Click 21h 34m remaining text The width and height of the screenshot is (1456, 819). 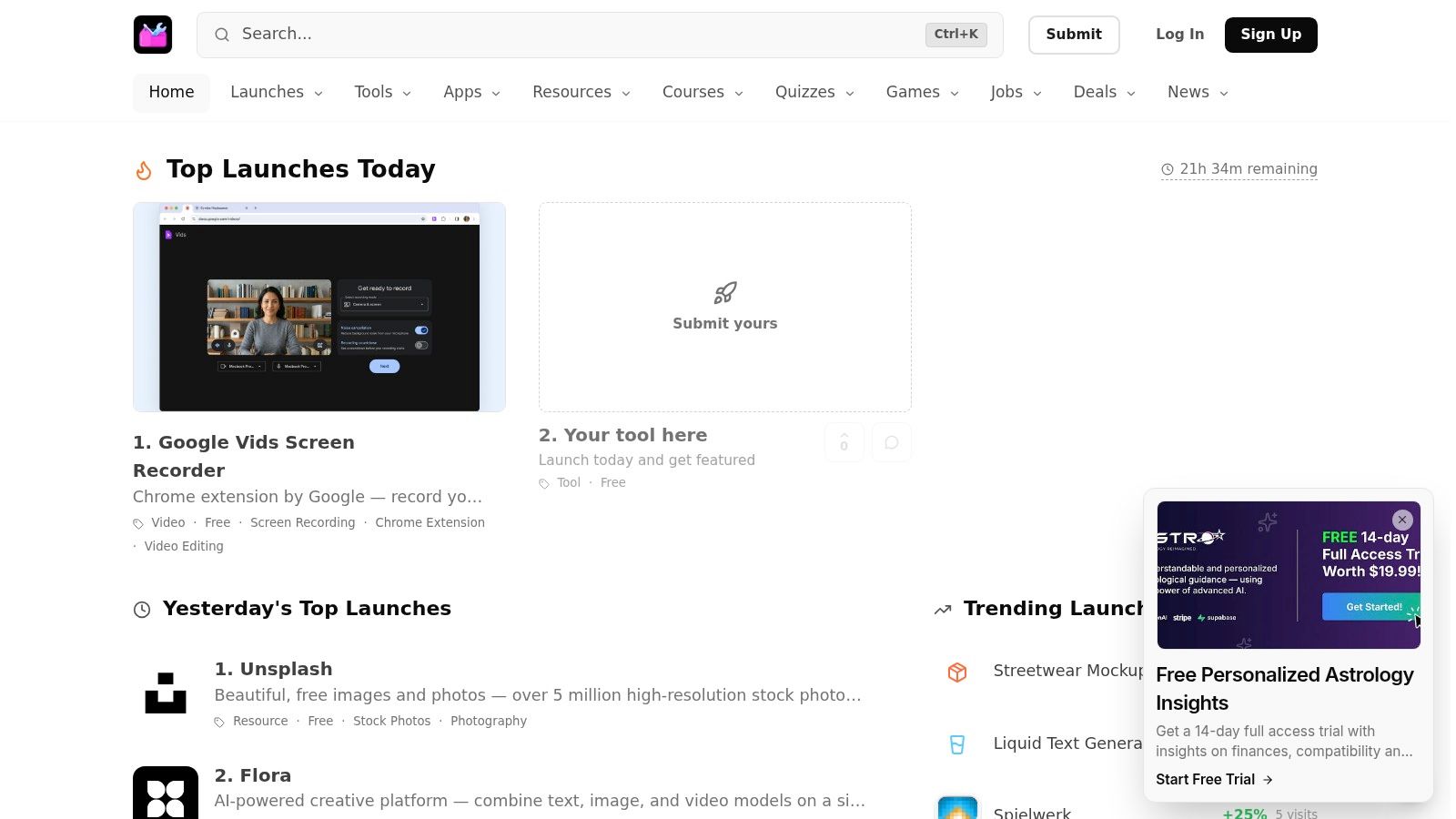[1249, 169]
